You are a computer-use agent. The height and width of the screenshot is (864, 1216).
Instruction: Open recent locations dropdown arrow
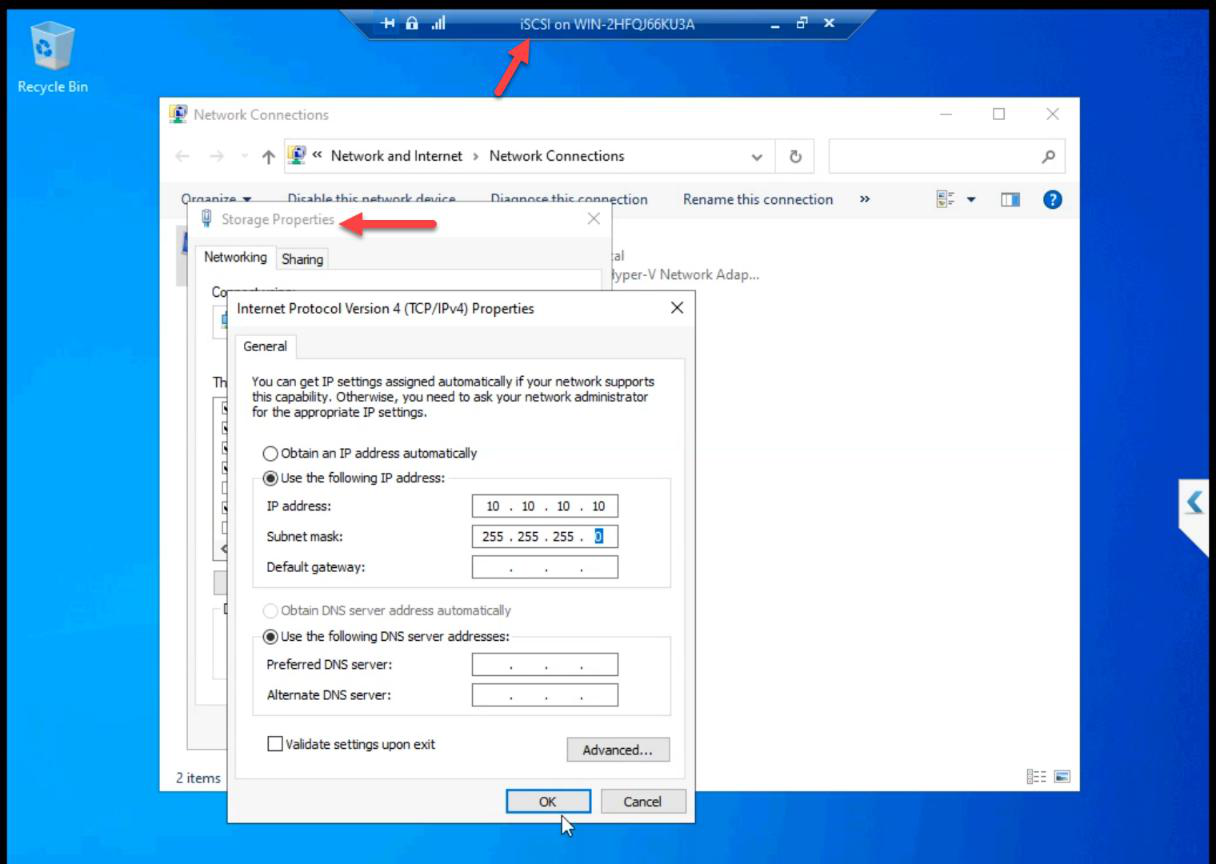(245, 157)
